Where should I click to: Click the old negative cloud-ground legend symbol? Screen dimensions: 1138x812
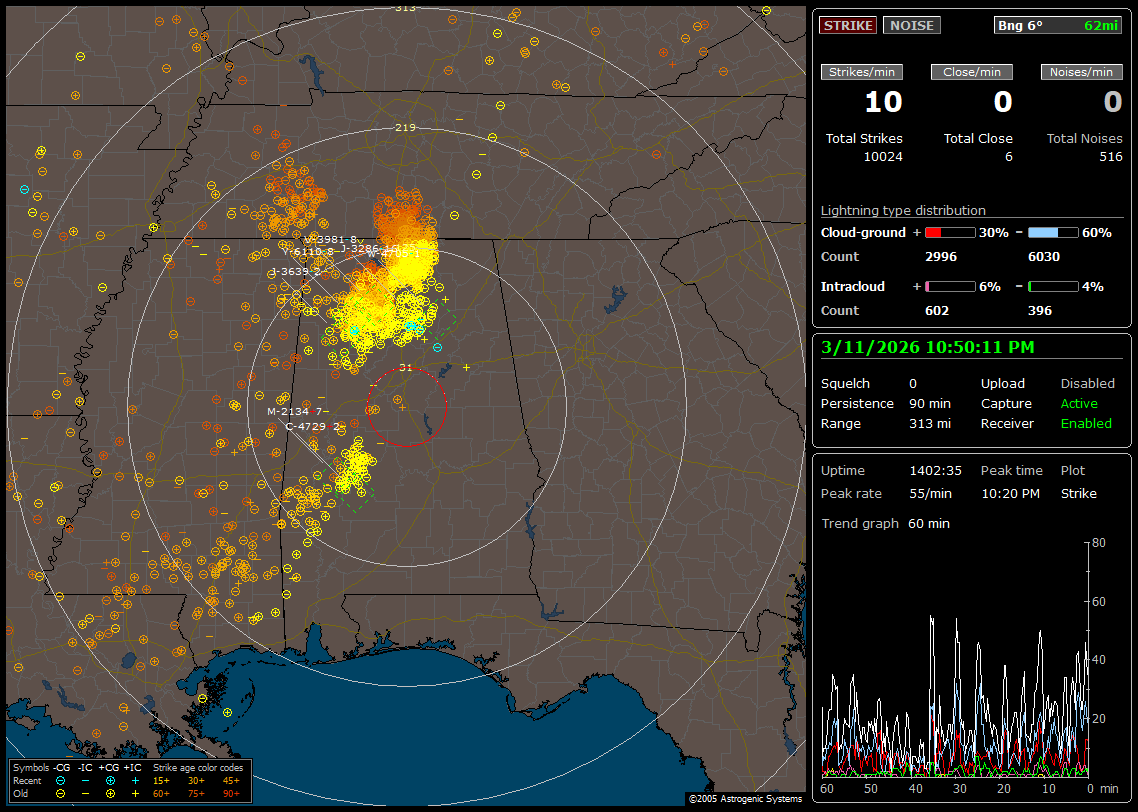tap(60, 793)
